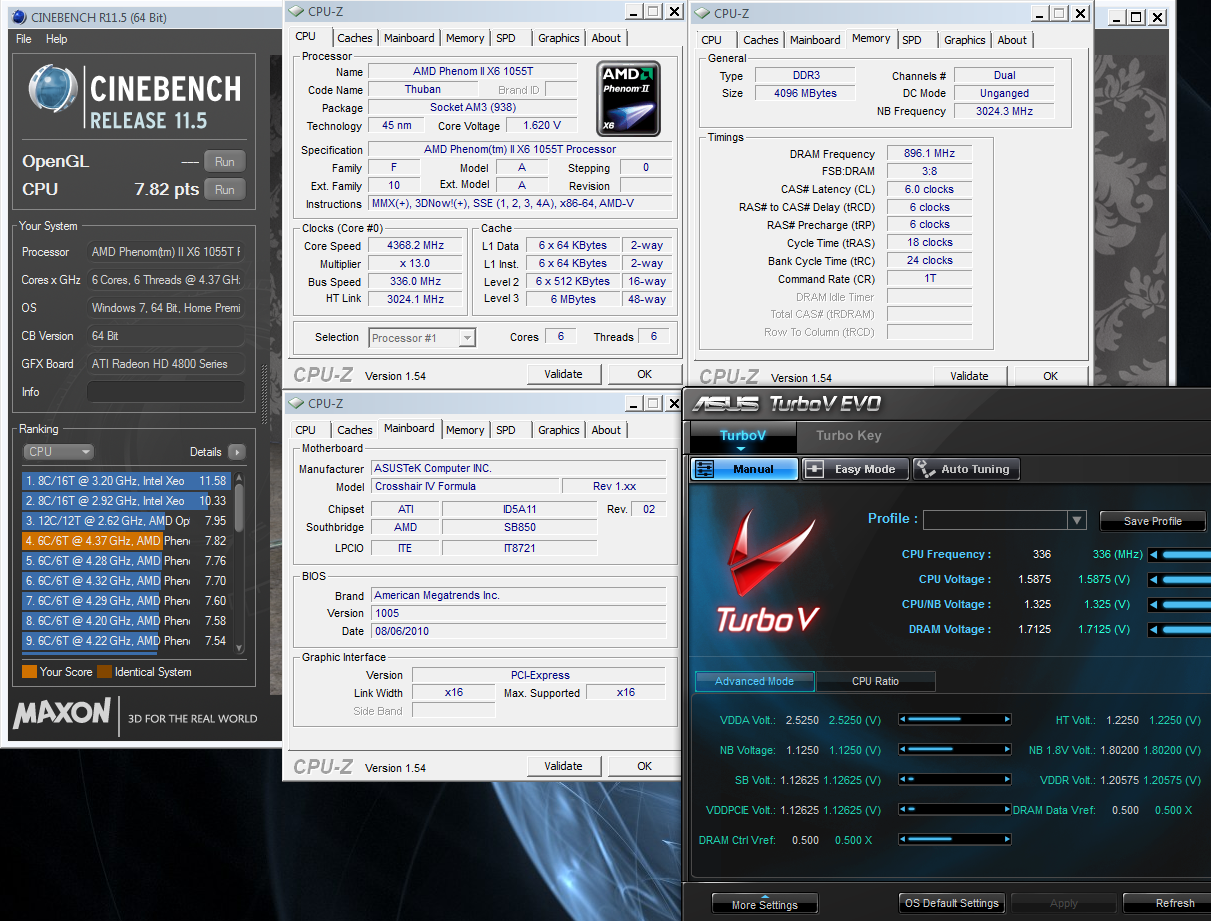
Task: Click the Cinebench ranking list scrollbar
Action: [x=239, y=563]
